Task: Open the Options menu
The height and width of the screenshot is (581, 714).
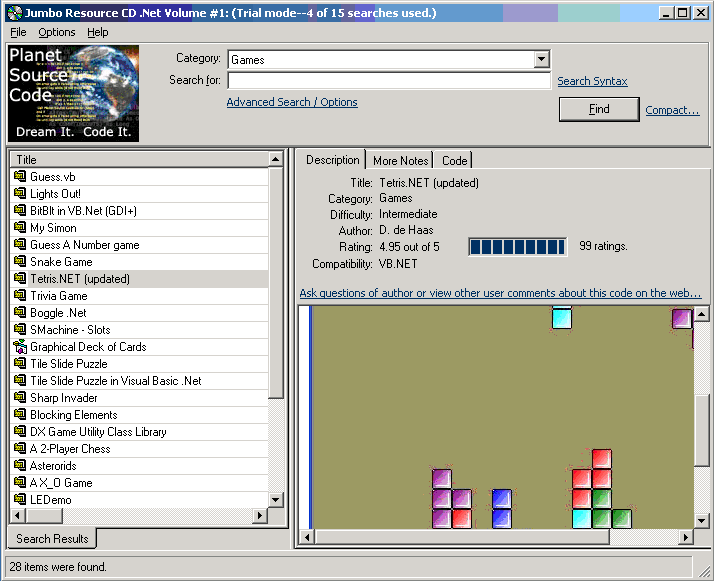Action: click(x=56, y=32)
